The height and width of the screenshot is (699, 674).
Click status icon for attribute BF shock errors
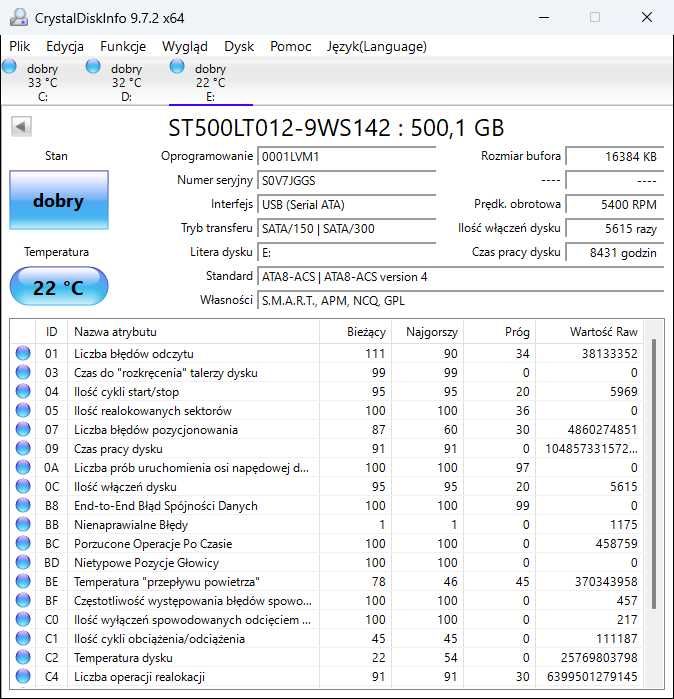(23, 600)
